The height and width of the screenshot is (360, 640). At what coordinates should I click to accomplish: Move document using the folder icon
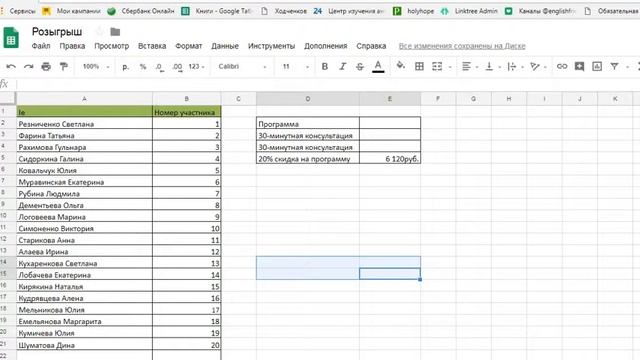click(116, 31)
